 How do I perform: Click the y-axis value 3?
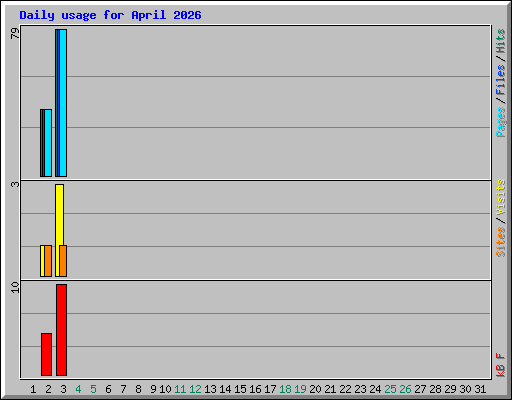click(x=15, y=184)
